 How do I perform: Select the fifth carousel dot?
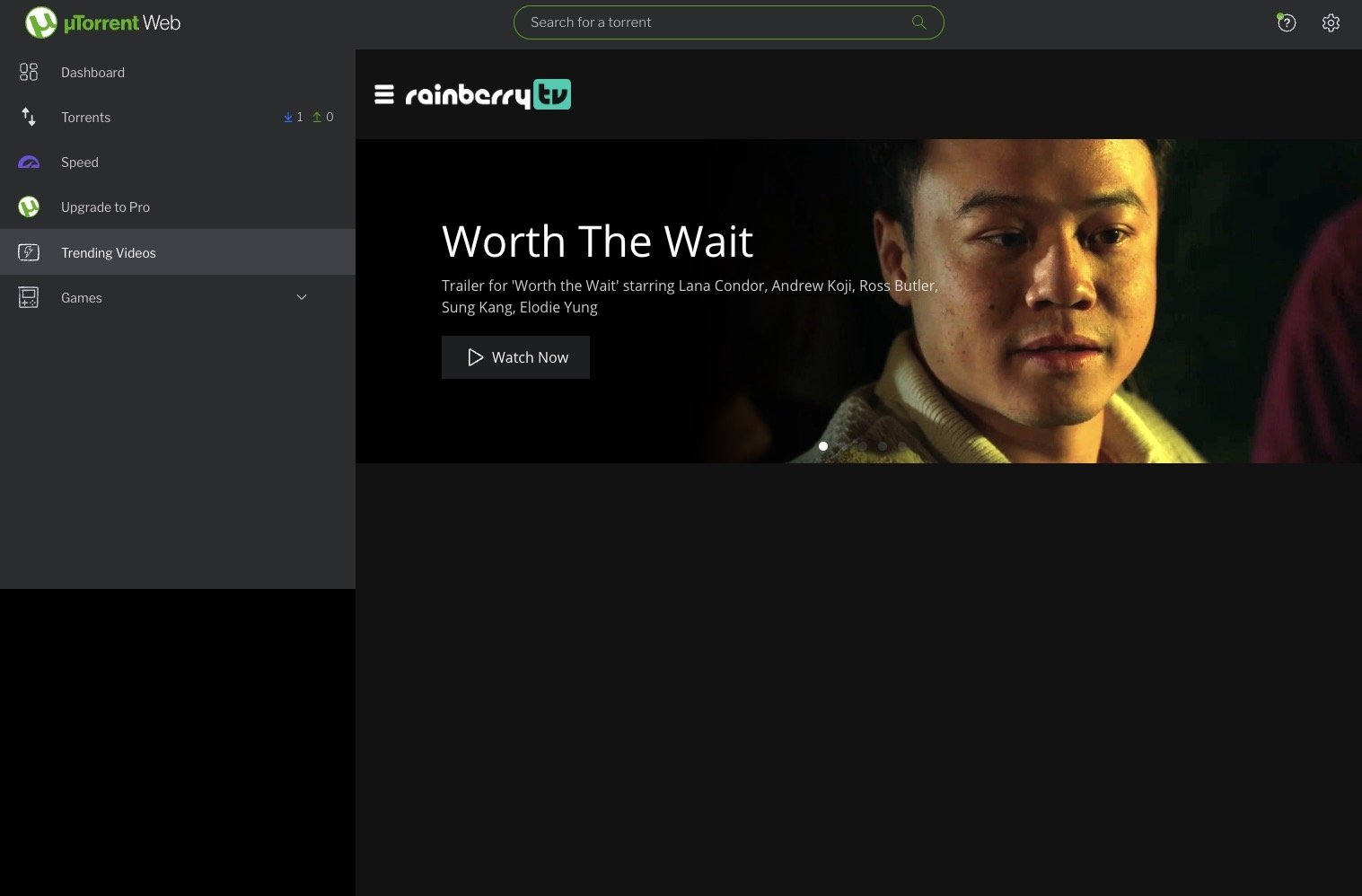(902, 446)
